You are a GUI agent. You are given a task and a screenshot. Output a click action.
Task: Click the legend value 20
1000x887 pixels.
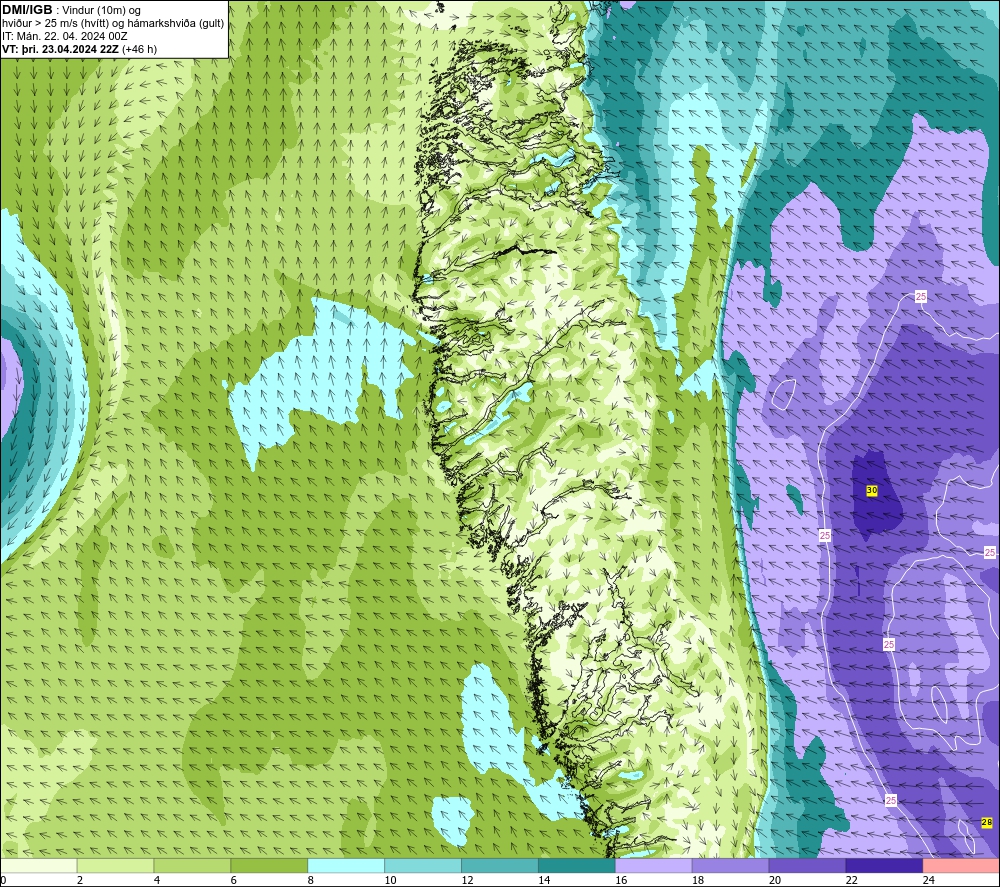(775, 880)
